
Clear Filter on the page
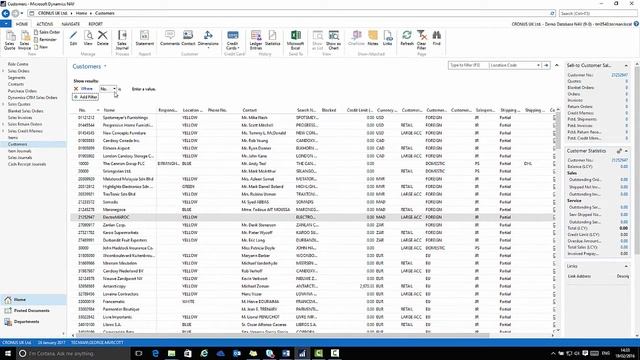pyautogui.click(x=422, y=40)
